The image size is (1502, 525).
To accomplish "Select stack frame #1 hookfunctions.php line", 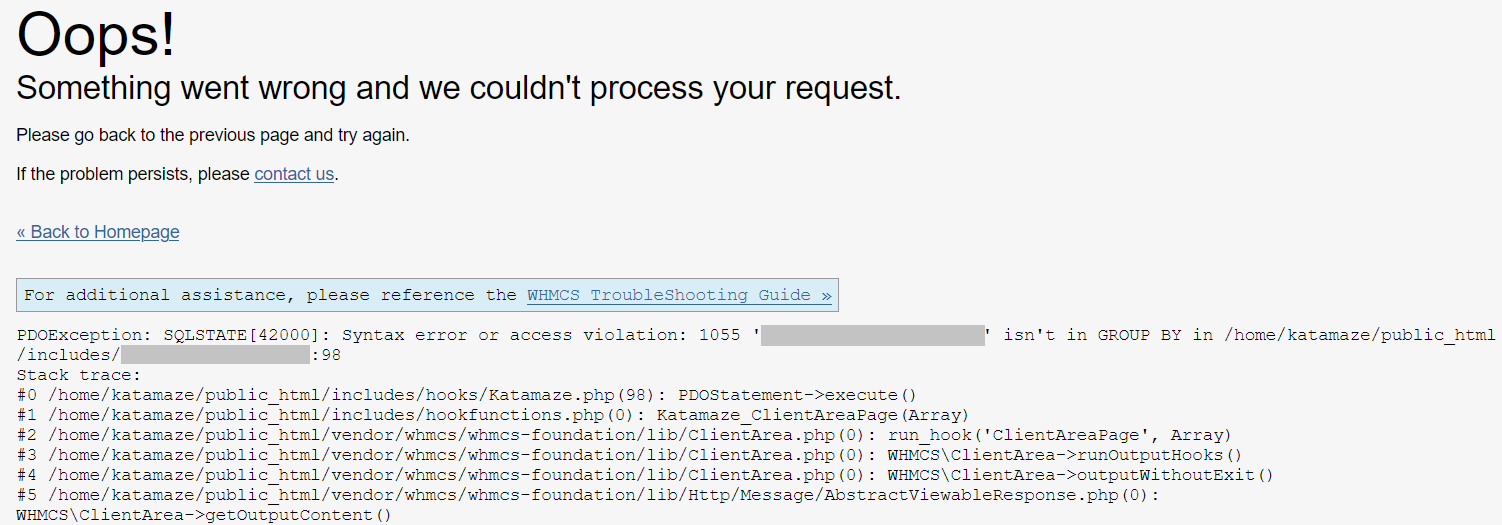I will tap(493, 415).
